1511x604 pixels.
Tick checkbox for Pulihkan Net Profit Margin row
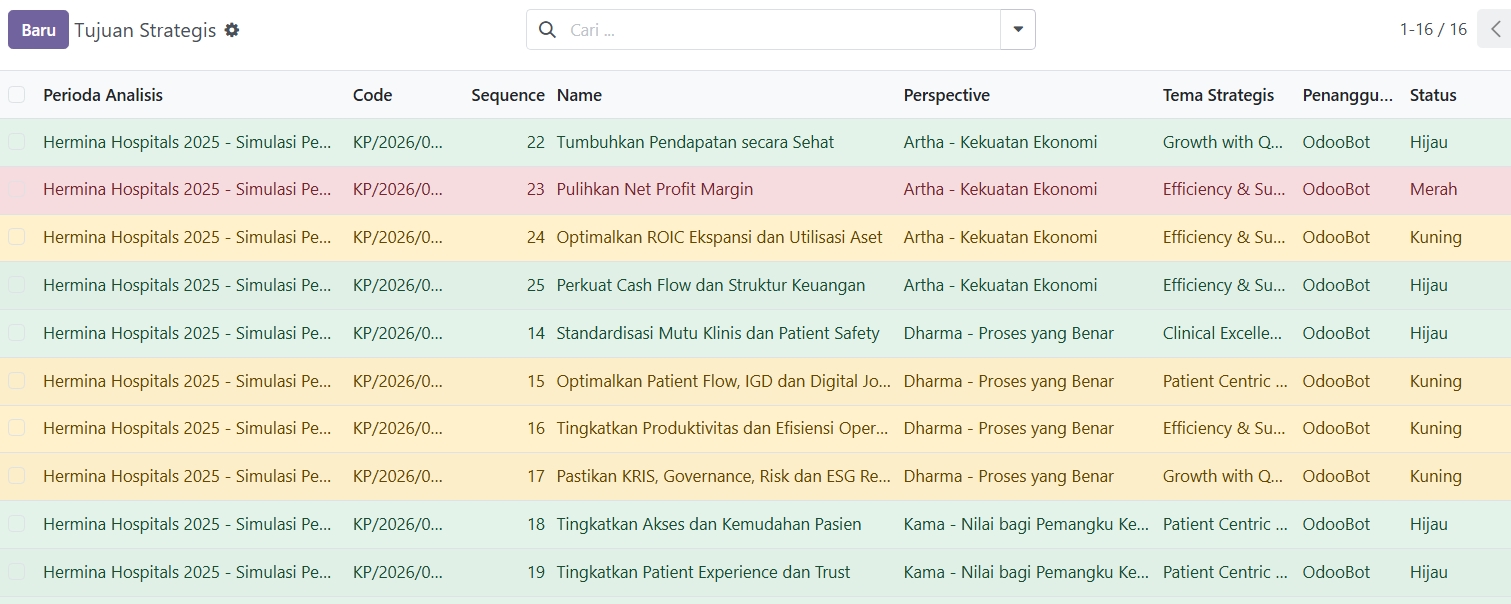pos(17,189)
